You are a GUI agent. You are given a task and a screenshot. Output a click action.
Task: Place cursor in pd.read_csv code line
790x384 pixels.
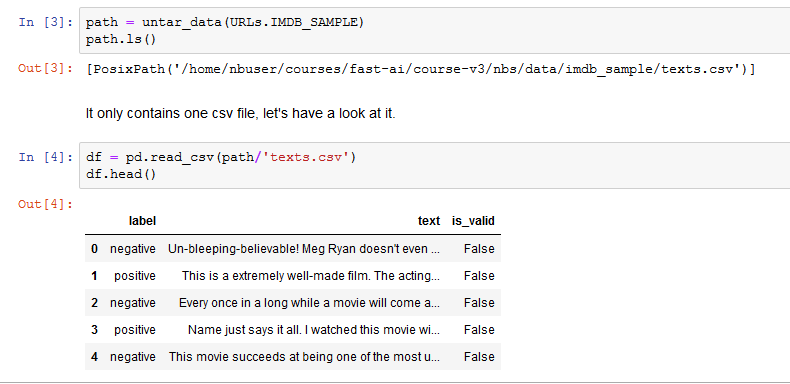point(221,157)
